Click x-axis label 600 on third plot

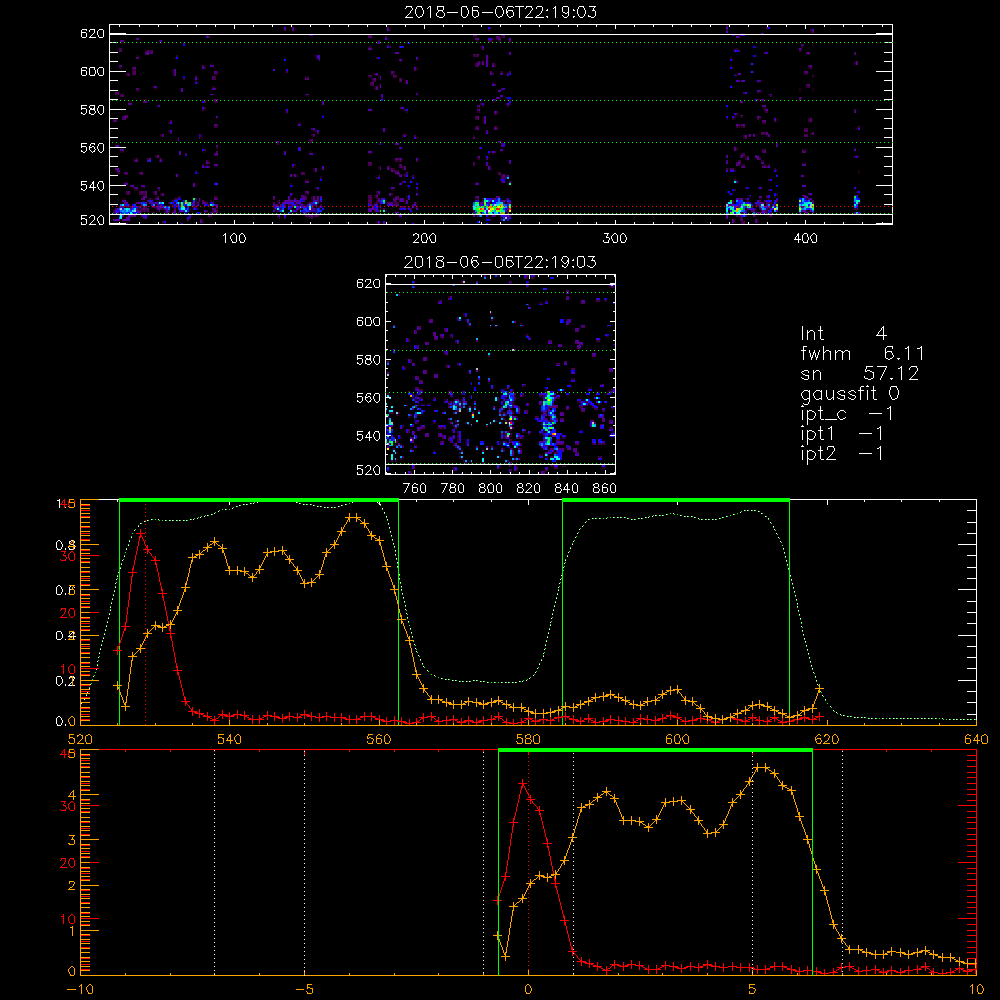[x=677, y=739]
